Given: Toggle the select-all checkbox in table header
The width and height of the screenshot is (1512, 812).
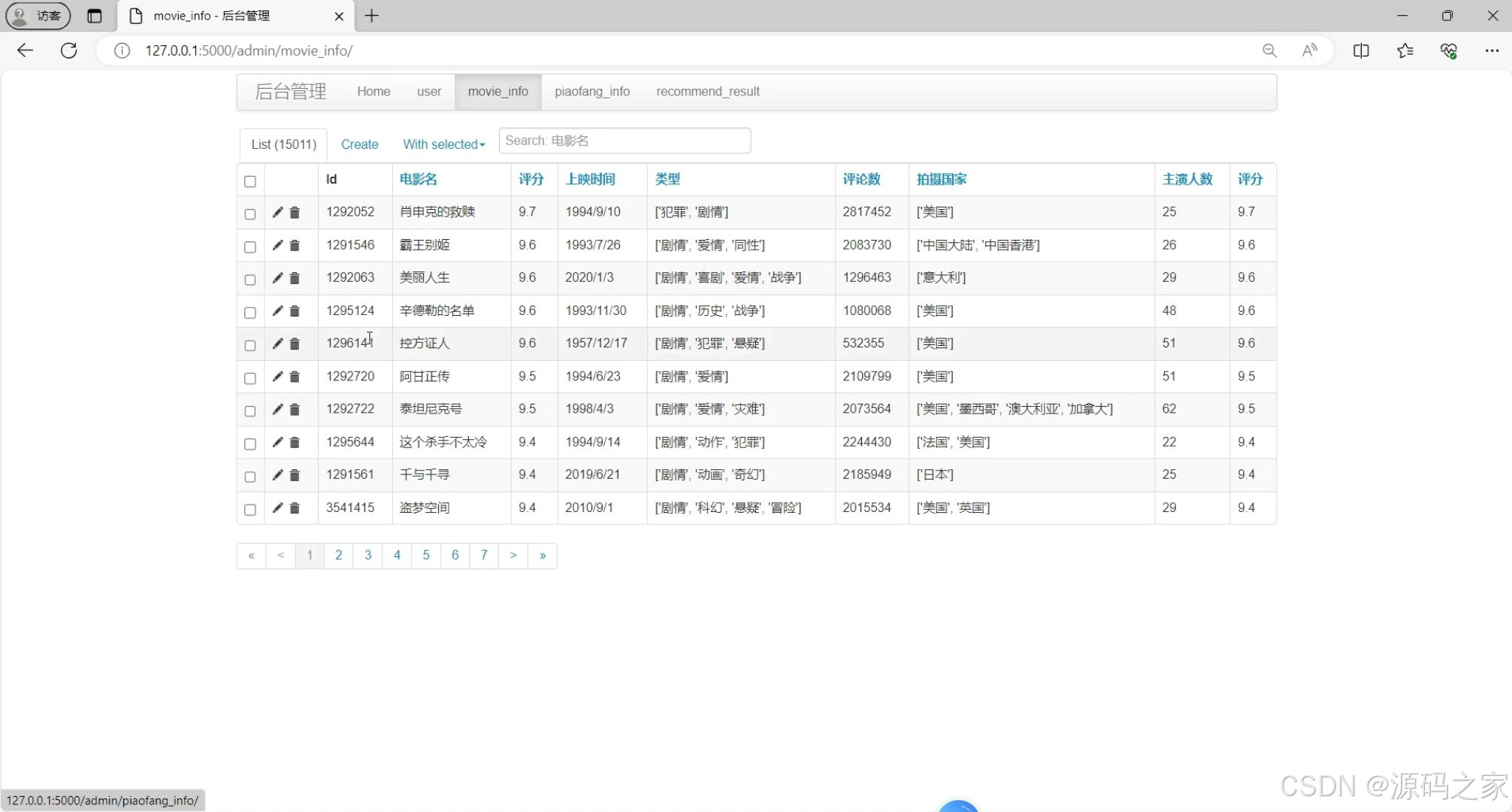Looking at the screenshot, I should click(250, 181).
